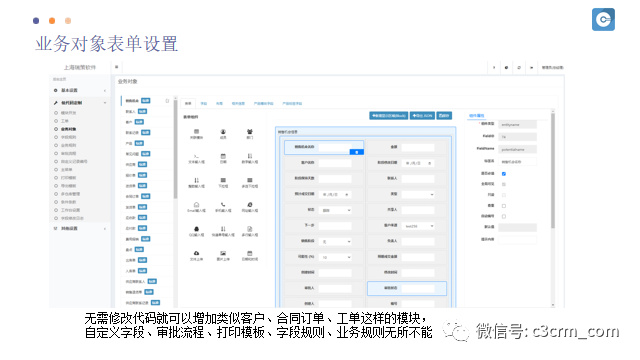The image size is (640, 360).
Task: Click the 导出JSON button
Action: (422, 116)
